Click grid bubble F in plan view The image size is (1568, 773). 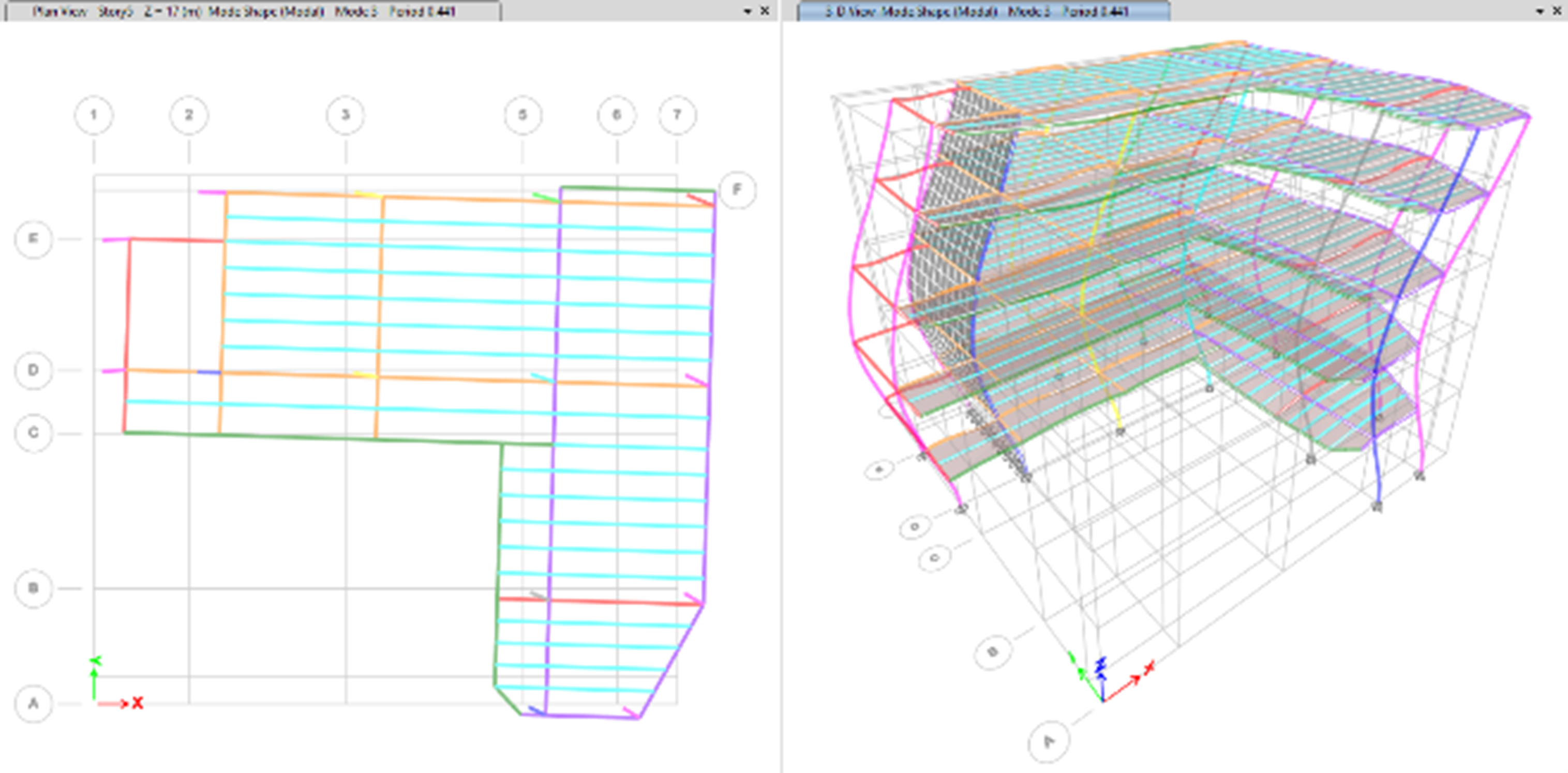737,190
